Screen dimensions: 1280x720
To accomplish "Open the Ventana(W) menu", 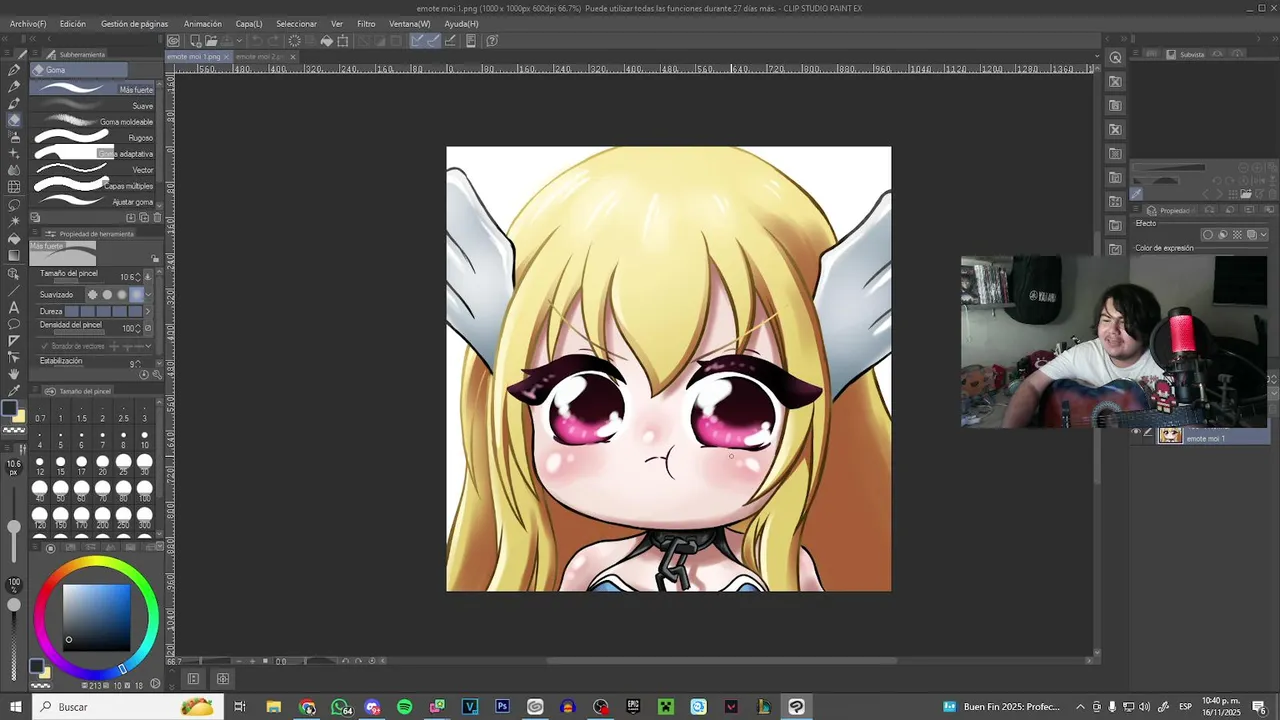I will tap(409, 24).
